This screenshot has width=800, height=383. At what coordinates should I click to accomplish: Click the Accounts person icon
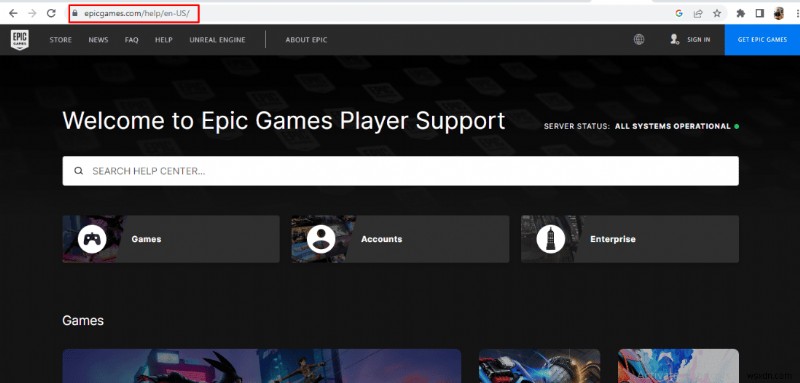[321, 239]
